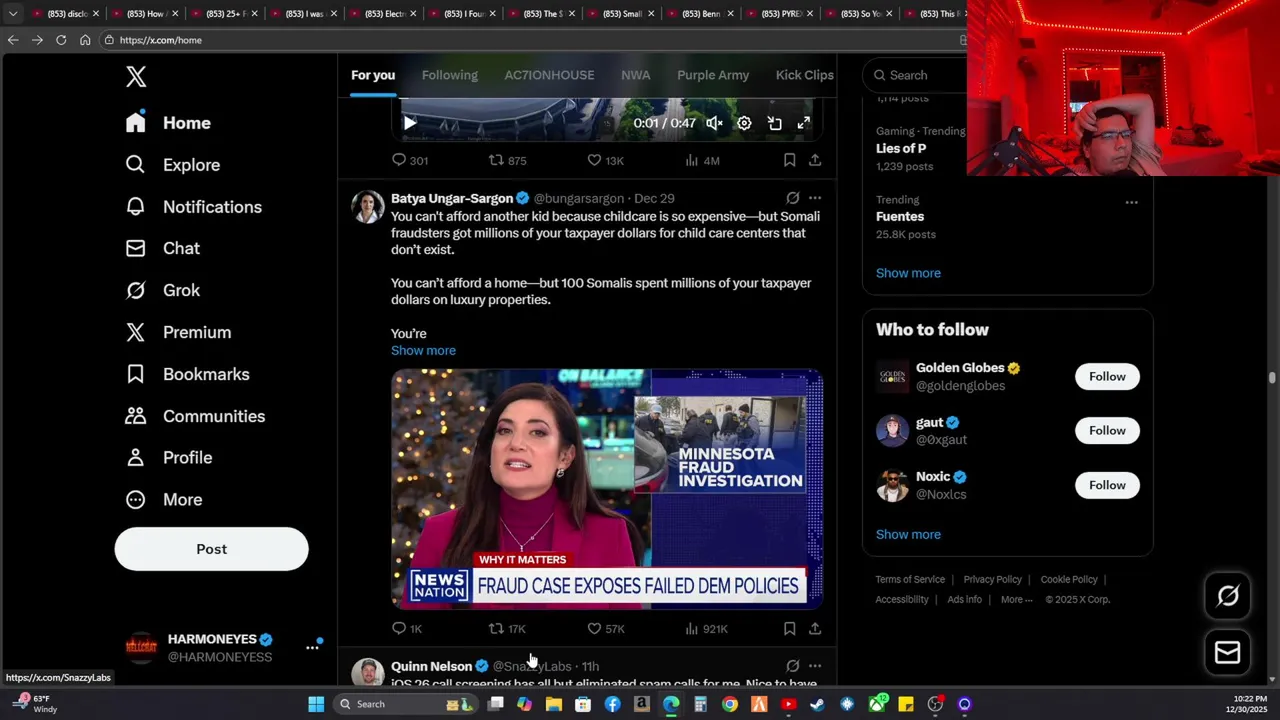Show more trending topics
The image size is (1280, 720).
[908, 273]
